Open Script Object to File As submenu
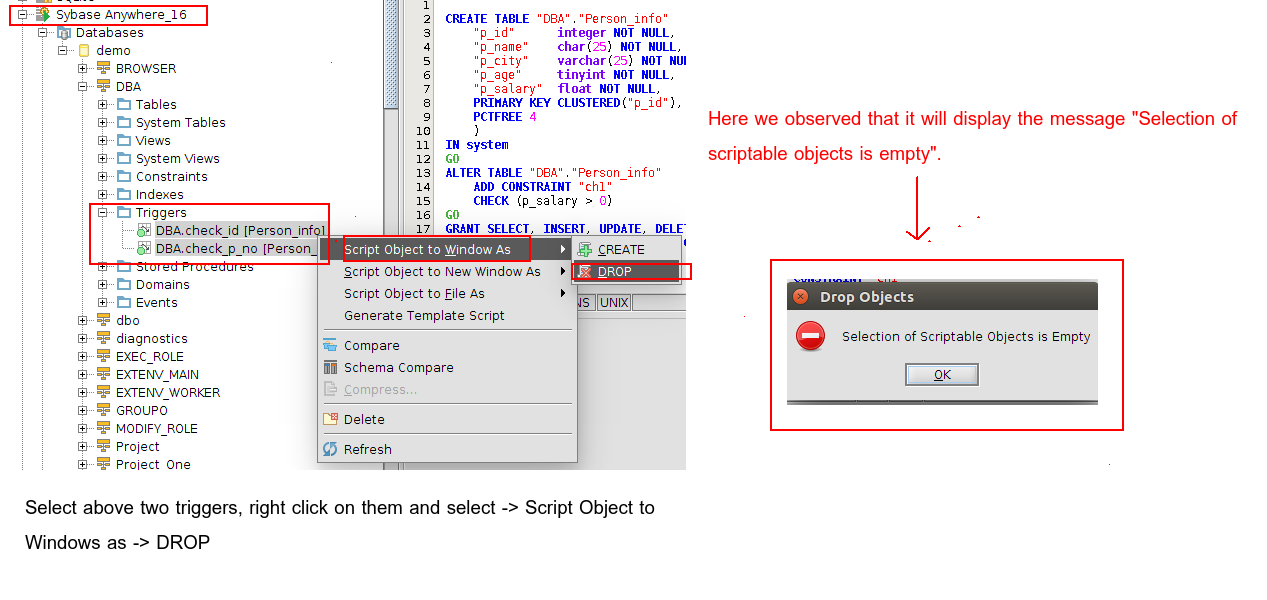1267x600 pixels. click(x=447, y=294)
